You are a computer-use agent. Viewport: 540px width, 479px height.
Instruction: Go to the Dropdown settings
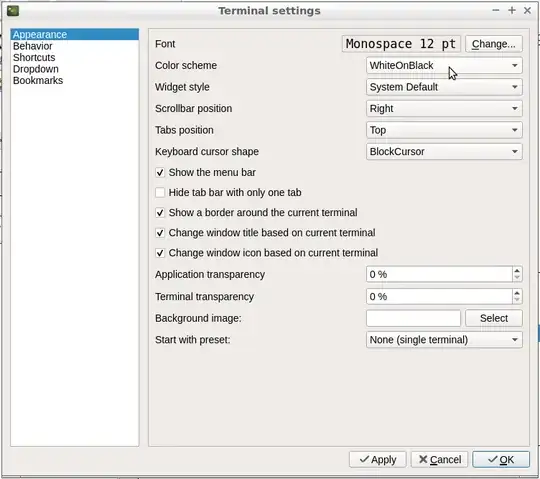tap(75, 69)
